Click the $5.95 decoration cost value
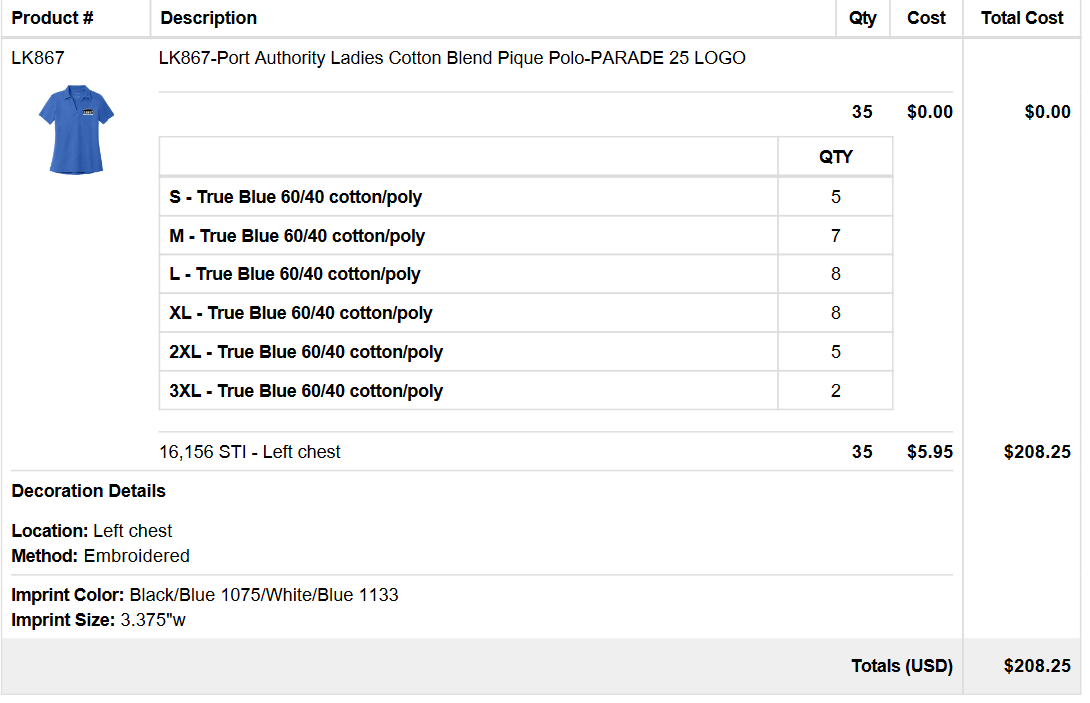Viewport: 1090px width, 703px height. 929,452
